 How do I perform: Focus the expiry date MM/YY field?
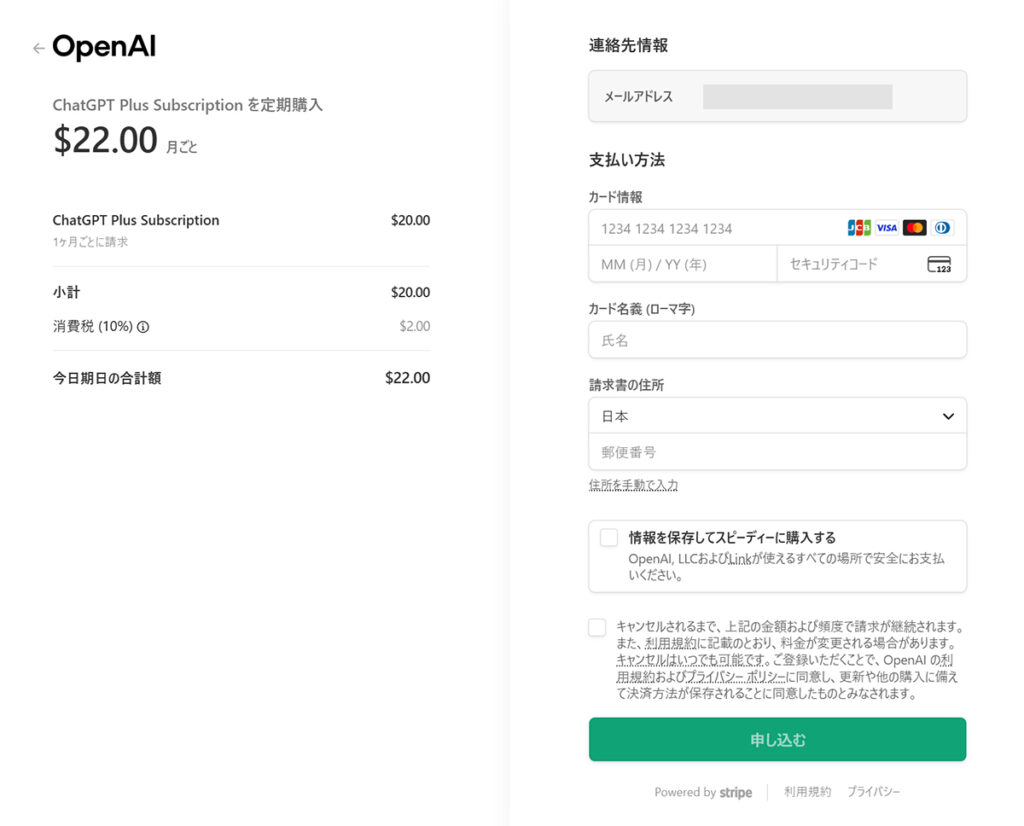point(682,265)
